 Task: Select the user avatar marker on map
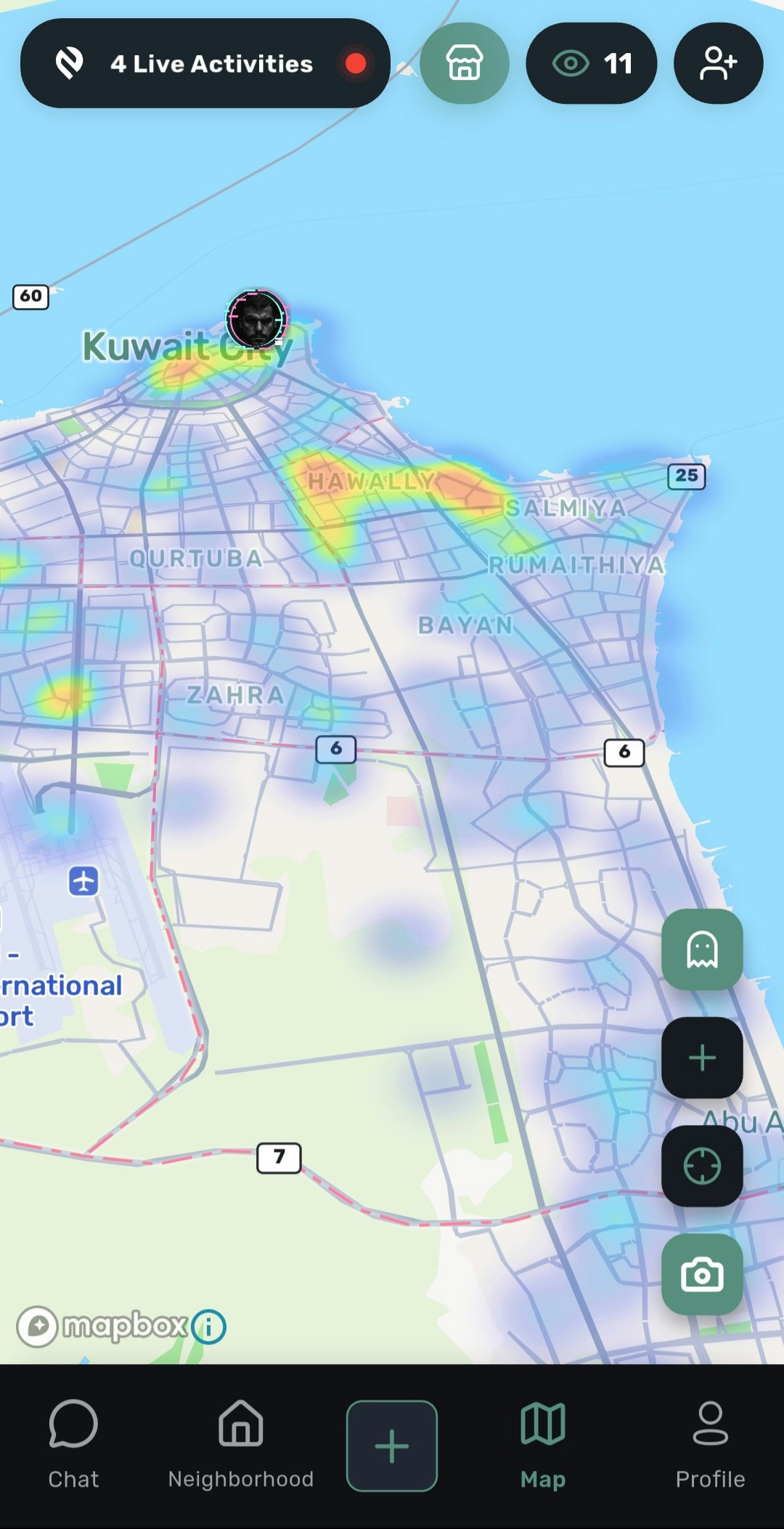coord(256,319)
